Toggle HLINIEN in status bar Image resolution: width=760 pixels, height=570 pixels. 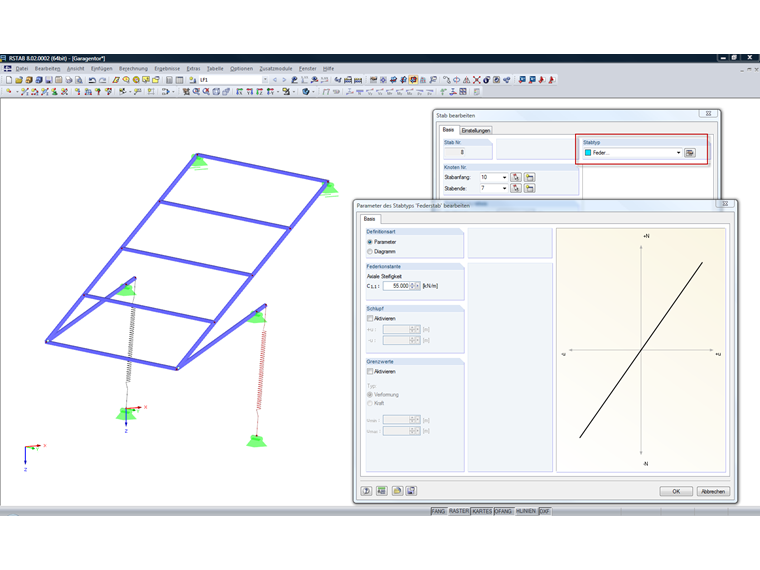[526, 511]
